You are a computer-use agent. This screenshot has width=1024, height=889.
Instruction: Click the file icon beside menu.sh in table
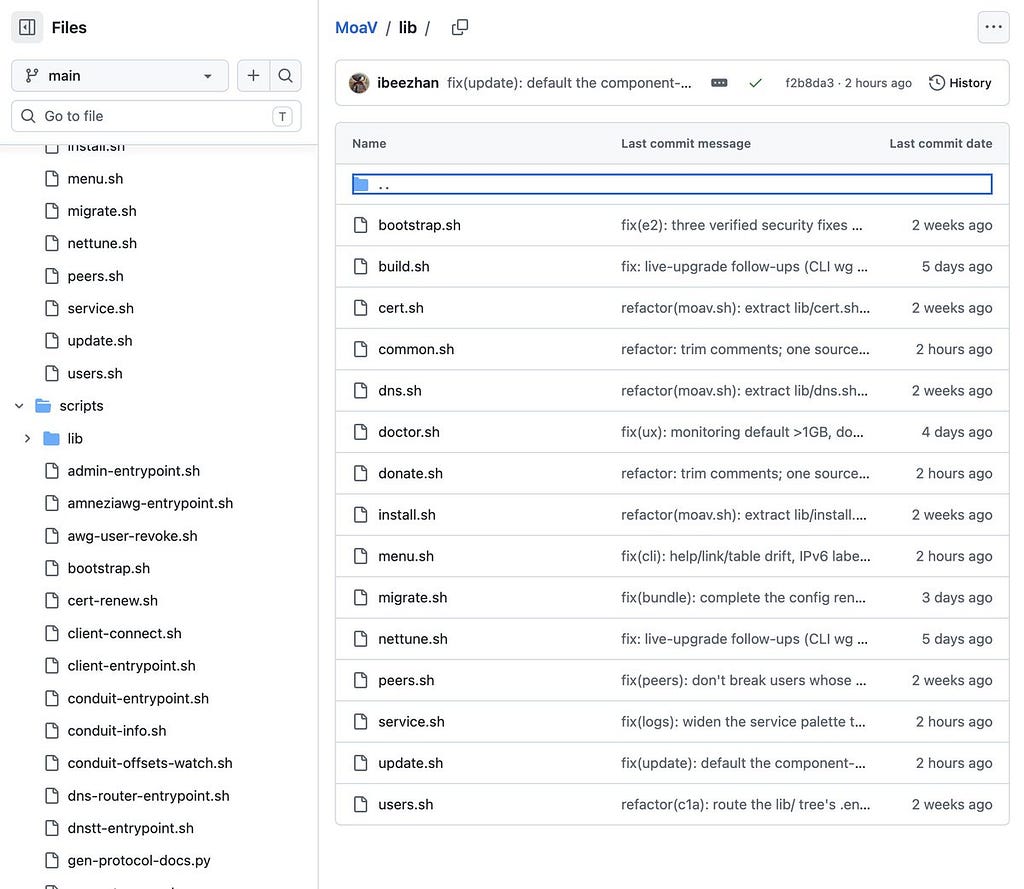(x=360, y=557)
